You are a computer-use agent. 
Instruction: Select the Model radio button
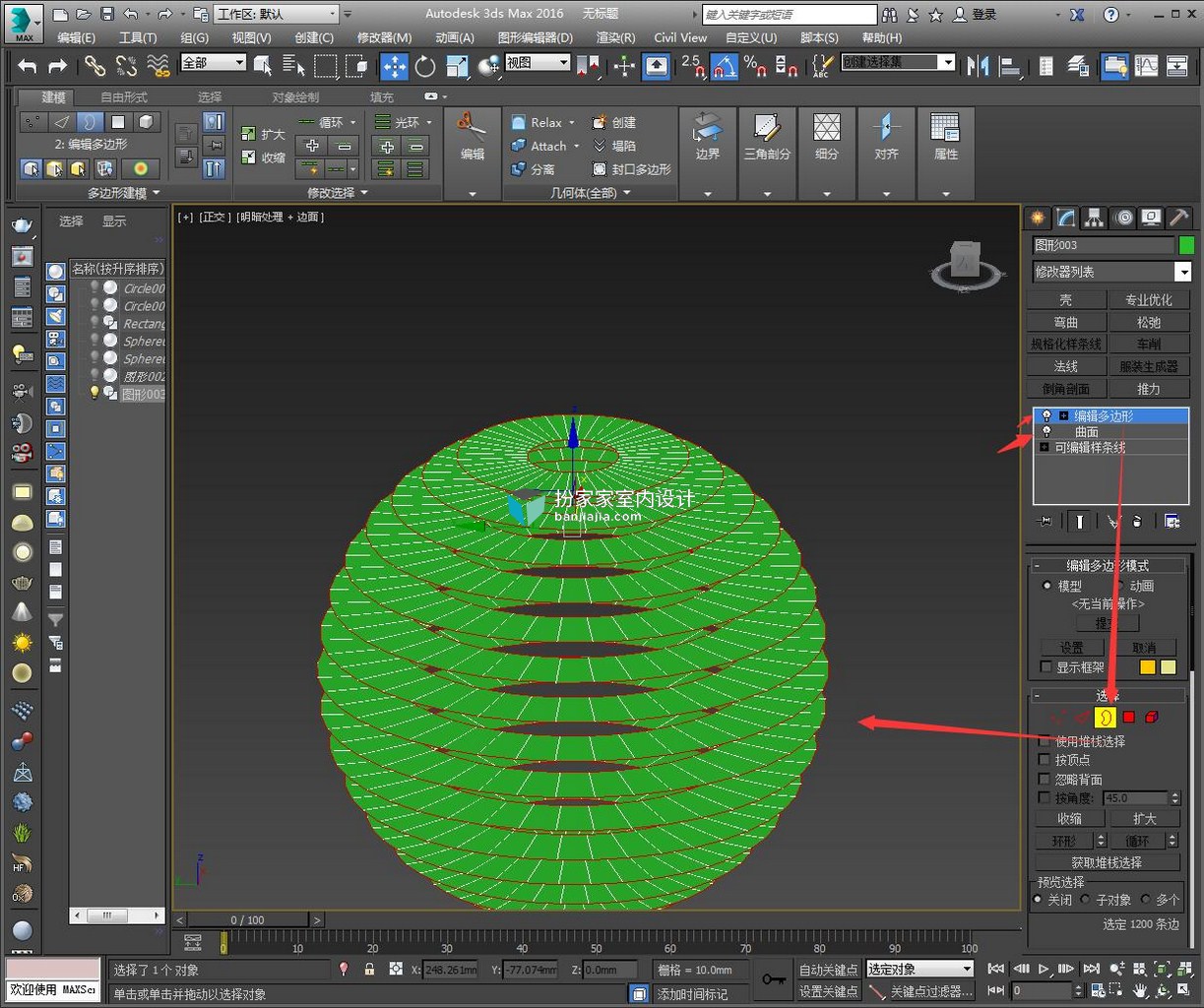(x=1047, y=586)
